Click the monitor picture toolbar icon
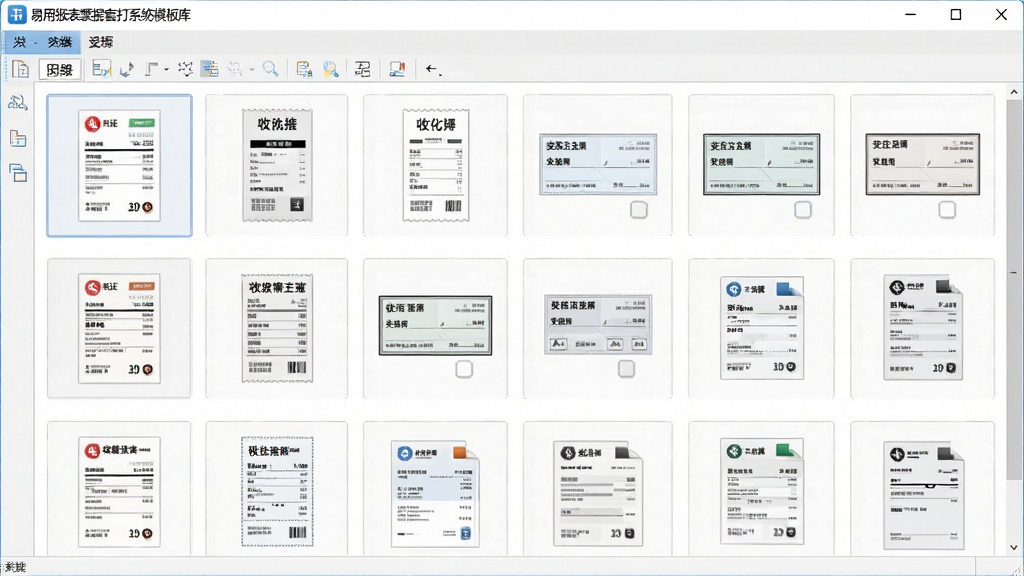Screen dimensions: 1024x576 (397, 69)
